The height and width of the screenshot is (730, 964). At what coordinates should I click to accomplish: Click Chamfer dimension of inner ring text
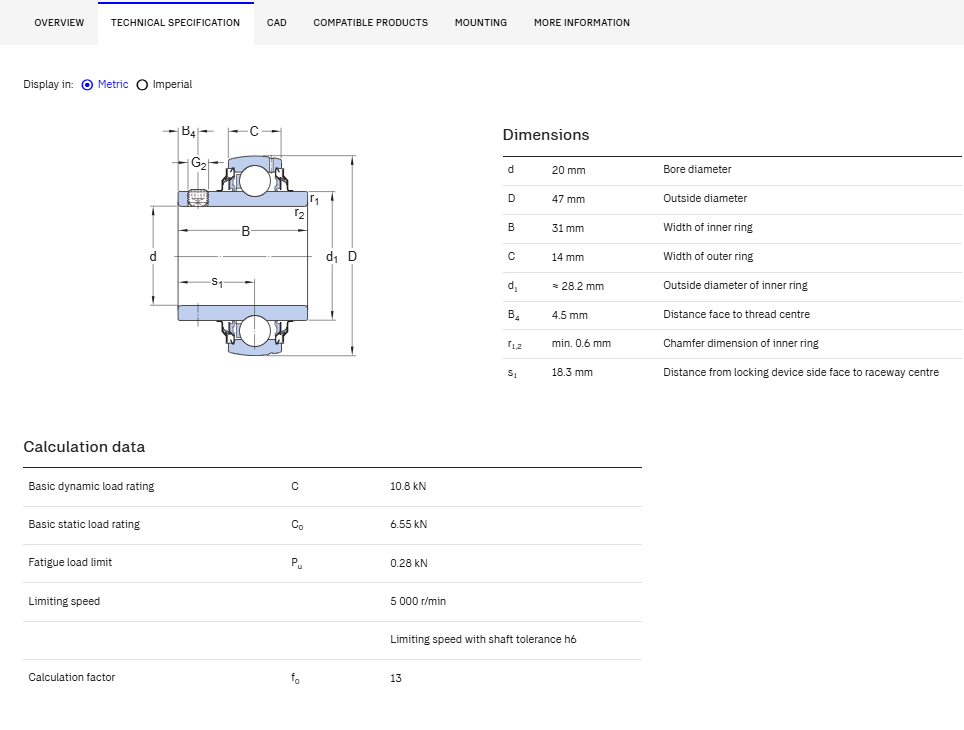(741, 343)
